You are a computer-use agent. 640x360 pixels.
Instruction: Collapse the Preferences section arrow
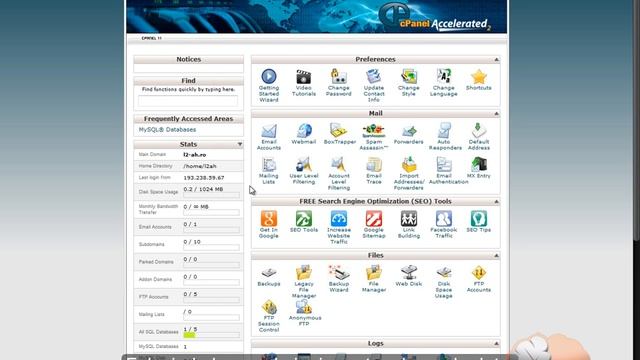point(496,60)
